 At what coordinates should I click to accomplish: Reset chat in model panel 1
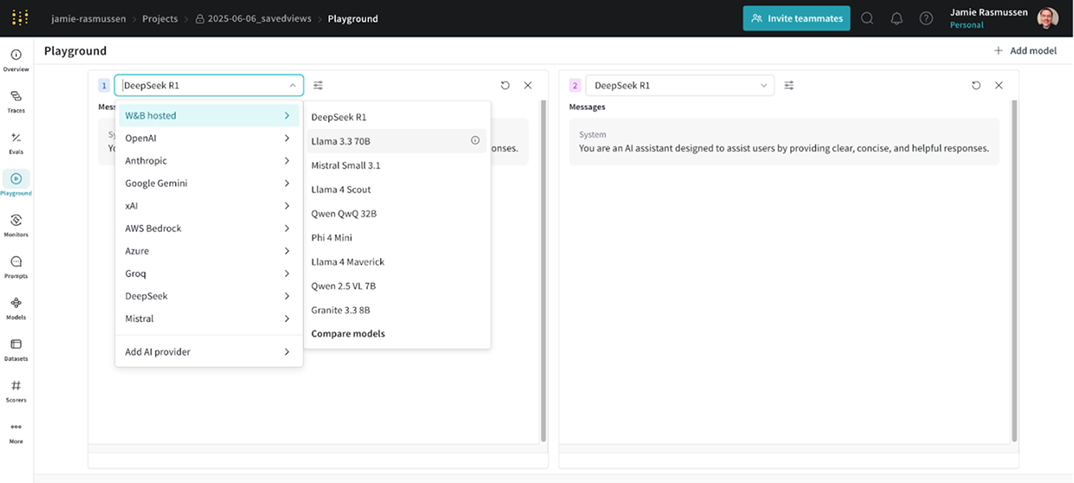pos(505,86)
